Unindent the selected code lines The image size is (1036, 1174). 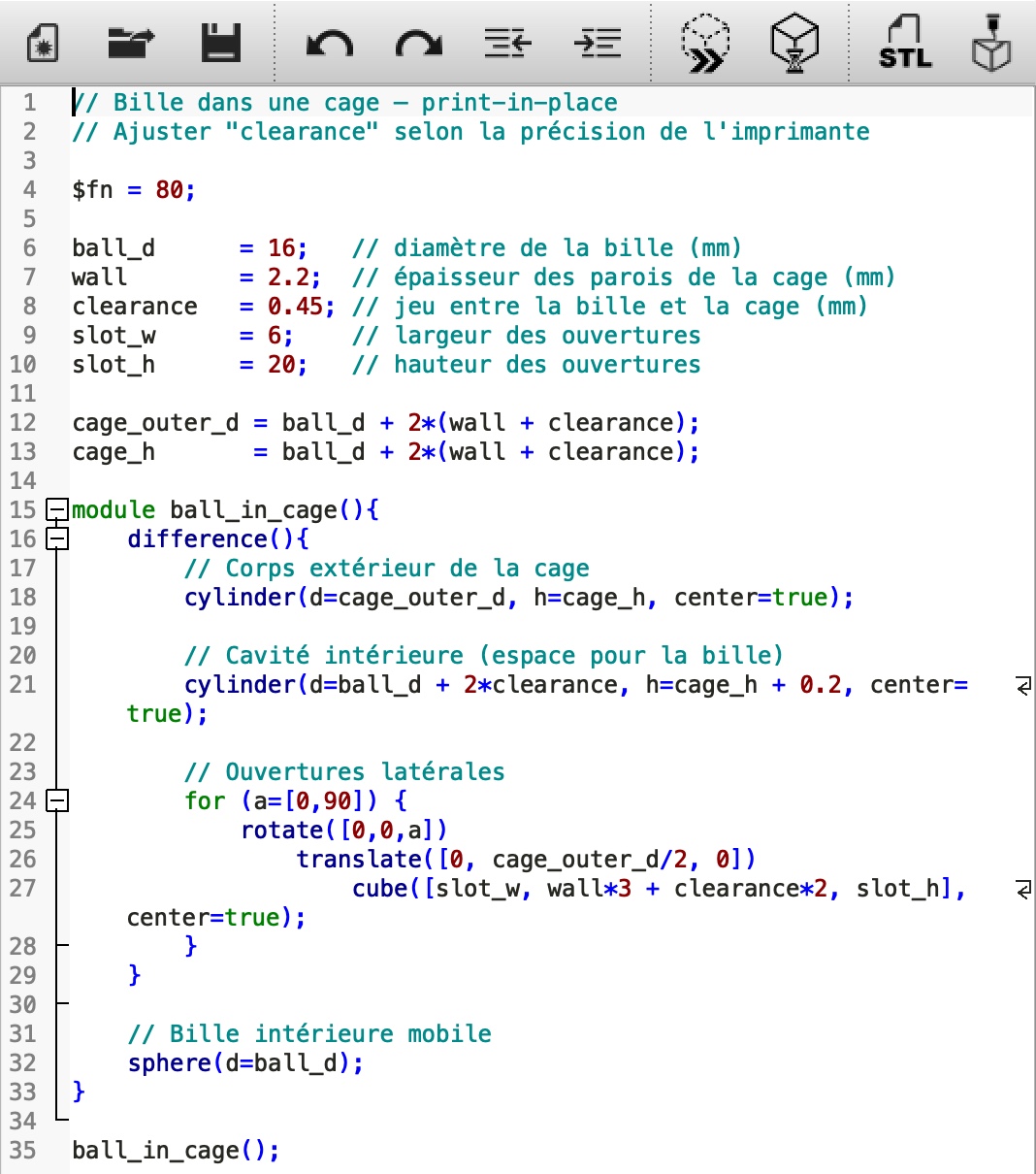tap(507, 44)
